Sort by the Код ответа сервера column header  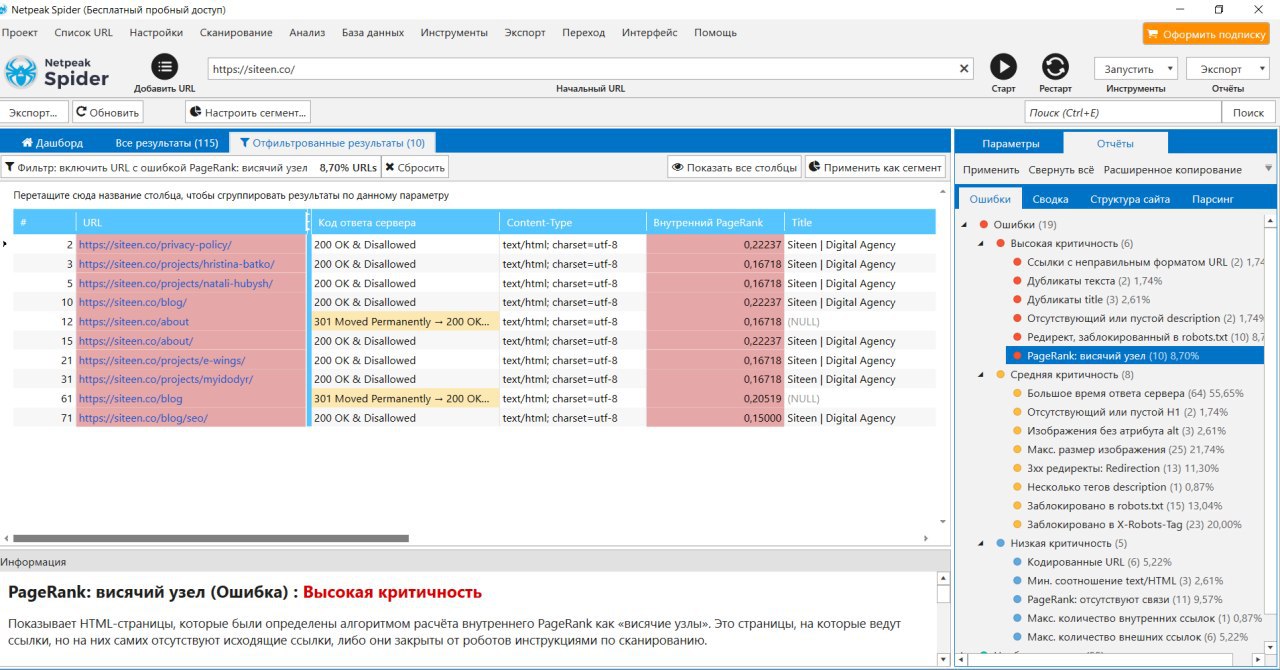point(405,222)
